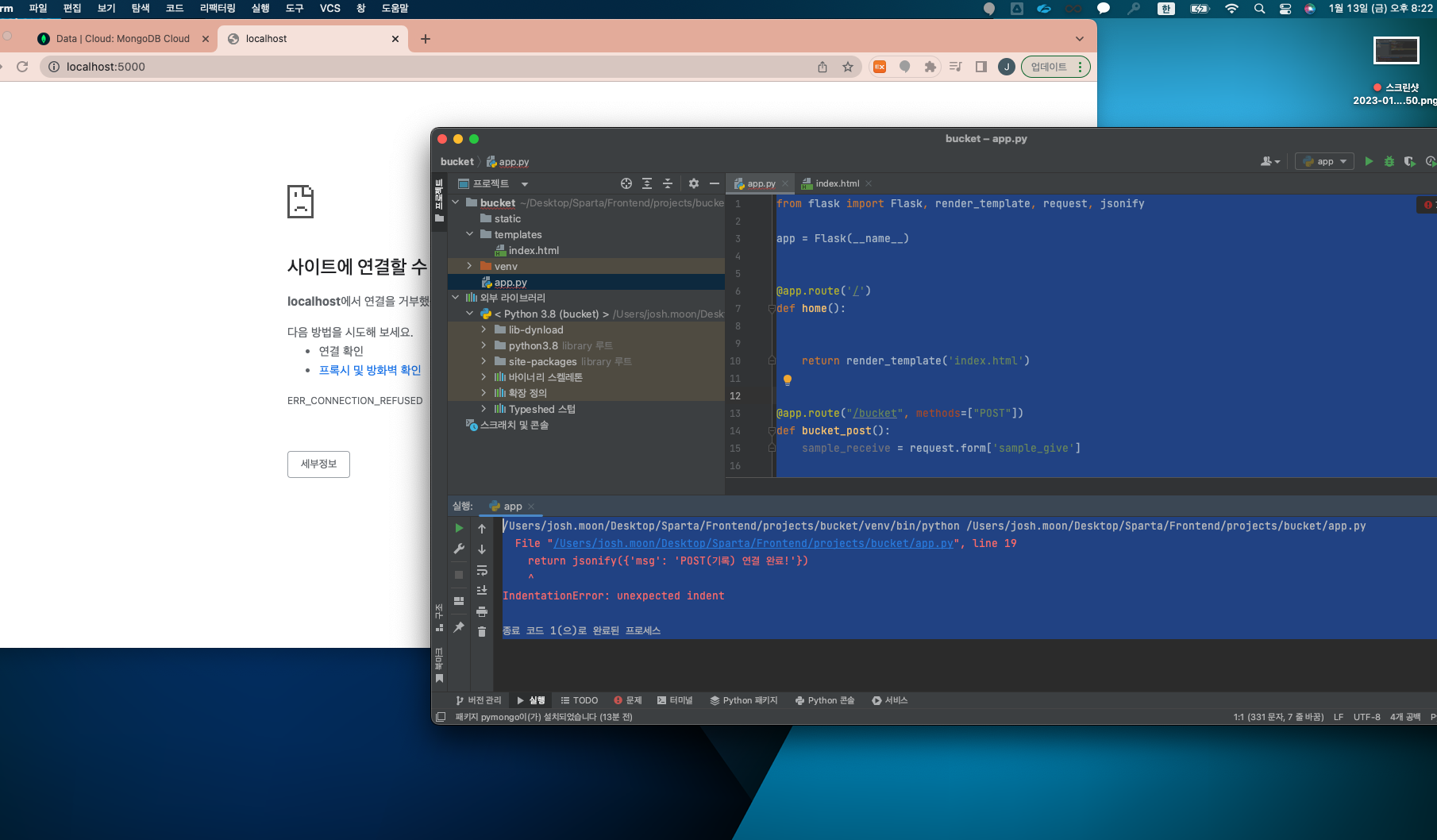Collapse all icon in project panel header
The image size is (1437, 840).
(668, 183)
